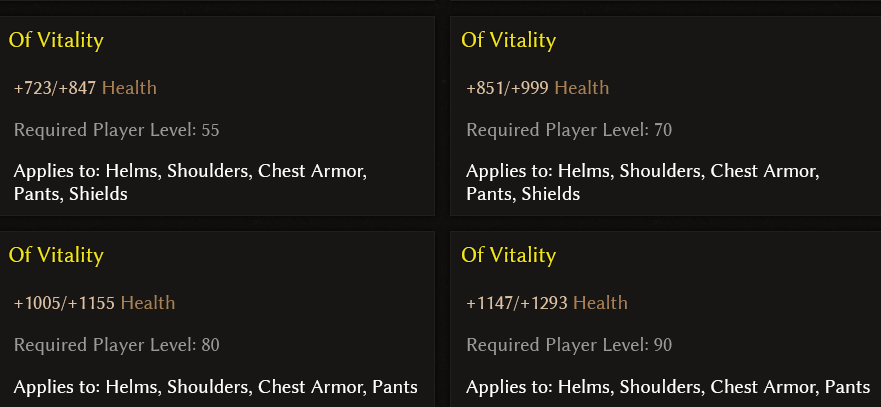881x407 pixels.
Task: Select the +1005/+1155 Health value
Action: [94, 304]
